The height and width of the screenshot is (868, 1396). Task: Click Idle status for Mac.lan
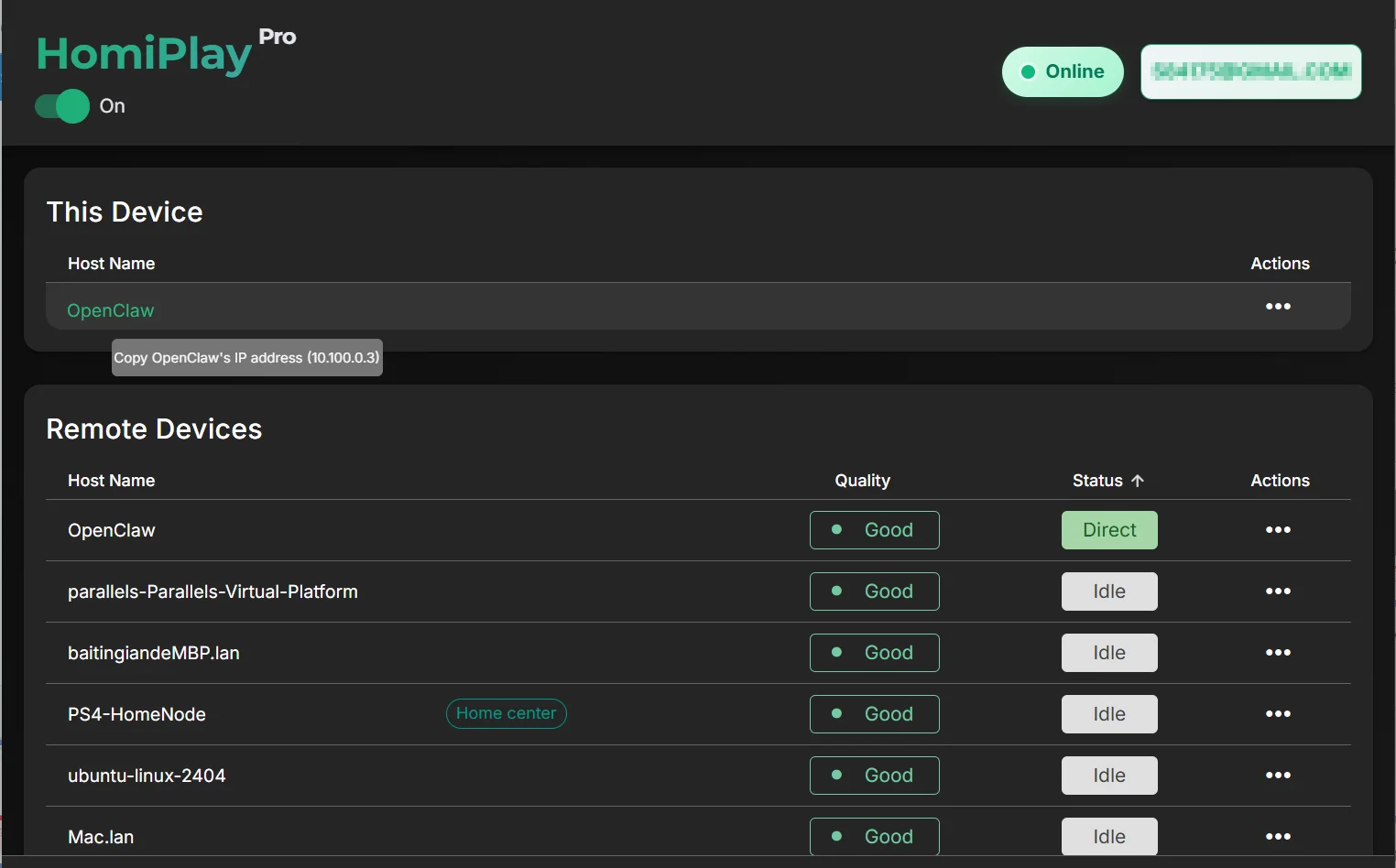[x=1109, y=837]
